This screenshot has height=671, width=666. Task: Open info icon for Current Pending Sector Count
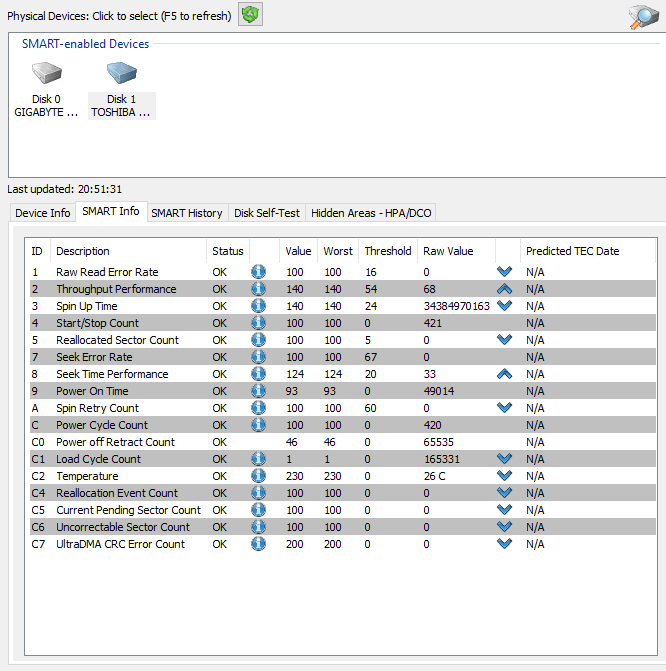click(258, 510)
